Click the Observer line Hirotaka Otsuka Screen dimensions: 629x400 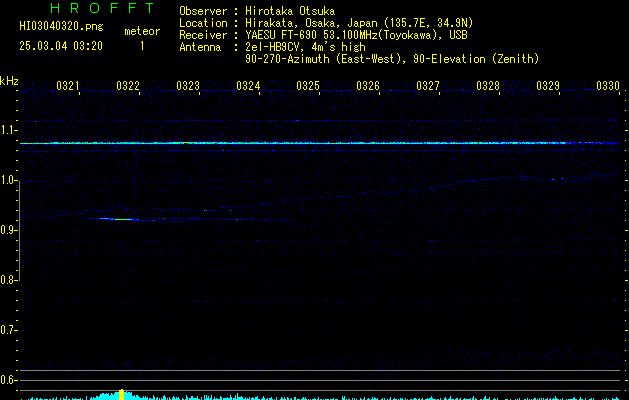[257, 11]
